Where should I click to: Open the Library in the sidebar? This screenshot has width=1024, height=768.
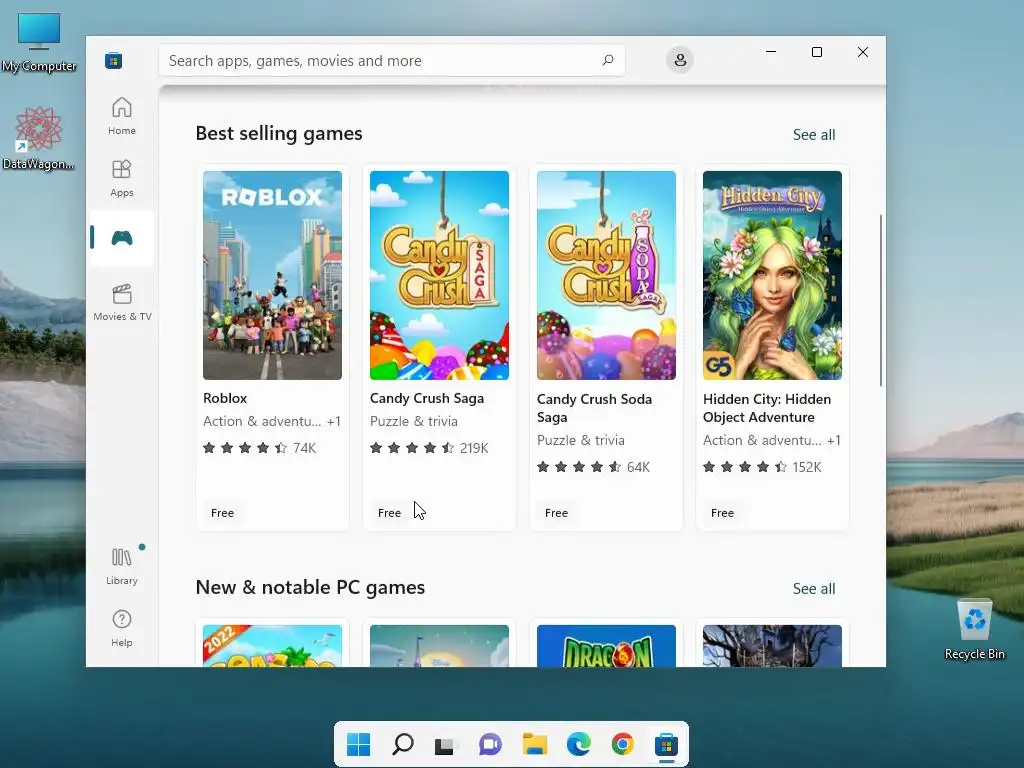click(x=121, y=566)
